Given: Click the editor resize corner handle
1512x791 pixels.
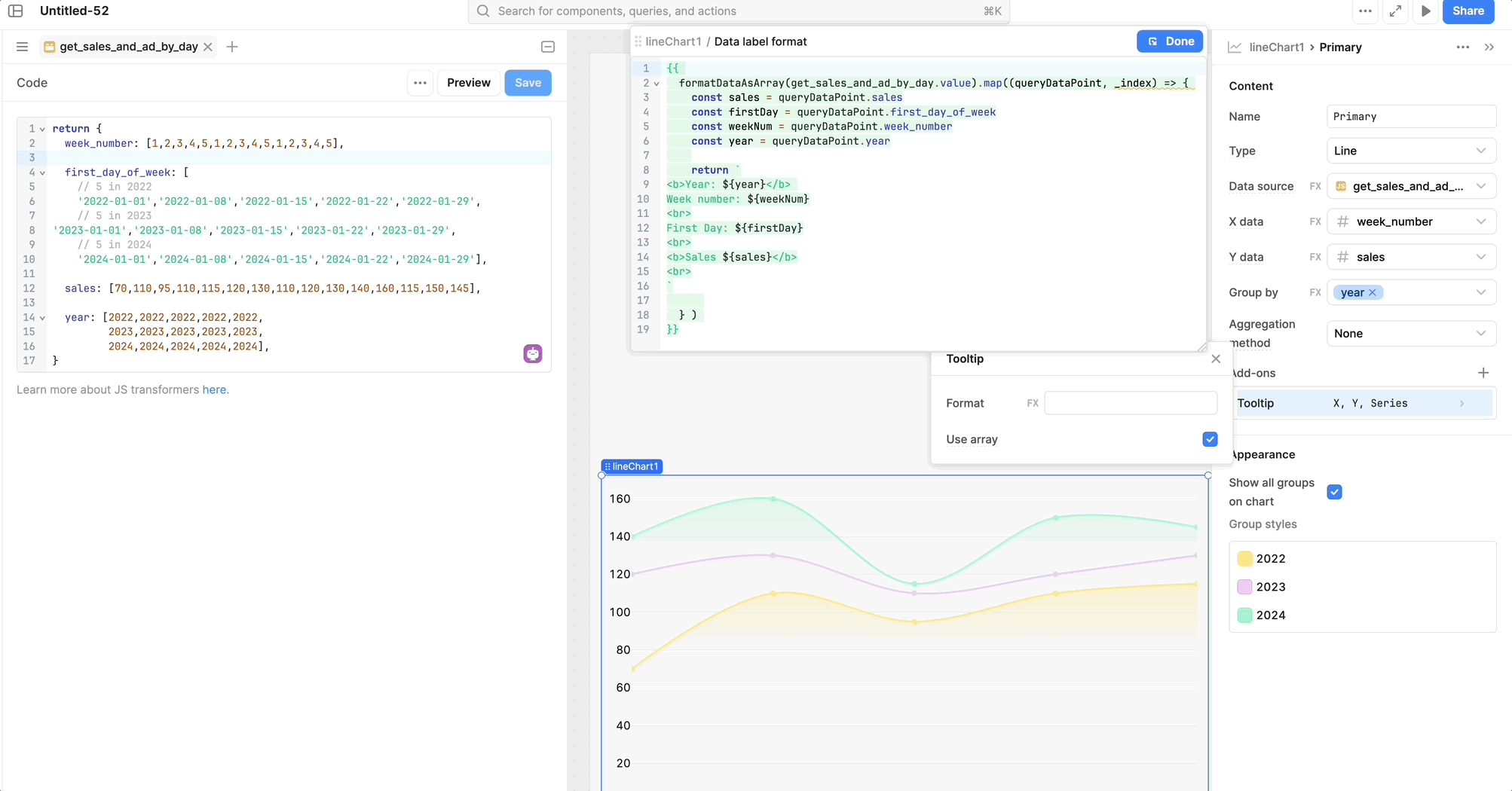Looking at the screenshot, I should (1201, 347).
